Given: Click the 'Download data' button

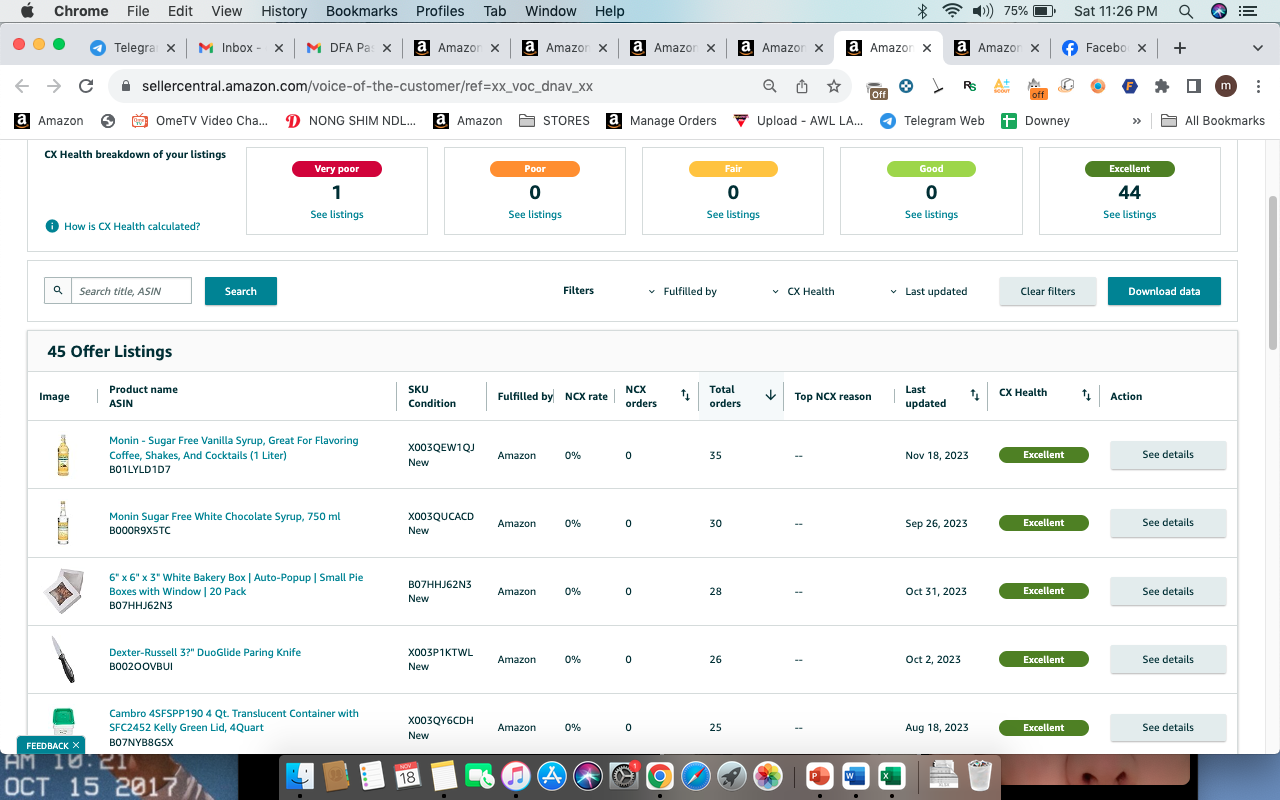Looking at the screenshot, I should coord(1164,291).
